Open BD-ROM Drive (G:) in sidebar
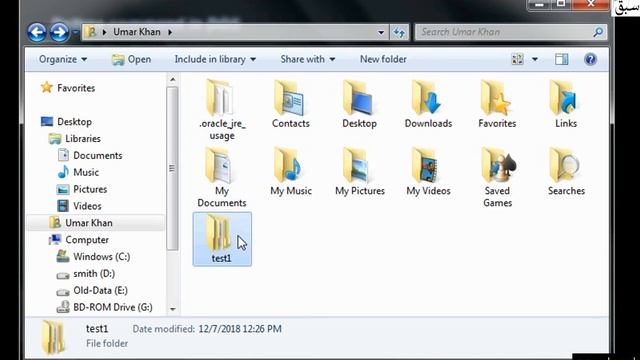 pos(113,308)
